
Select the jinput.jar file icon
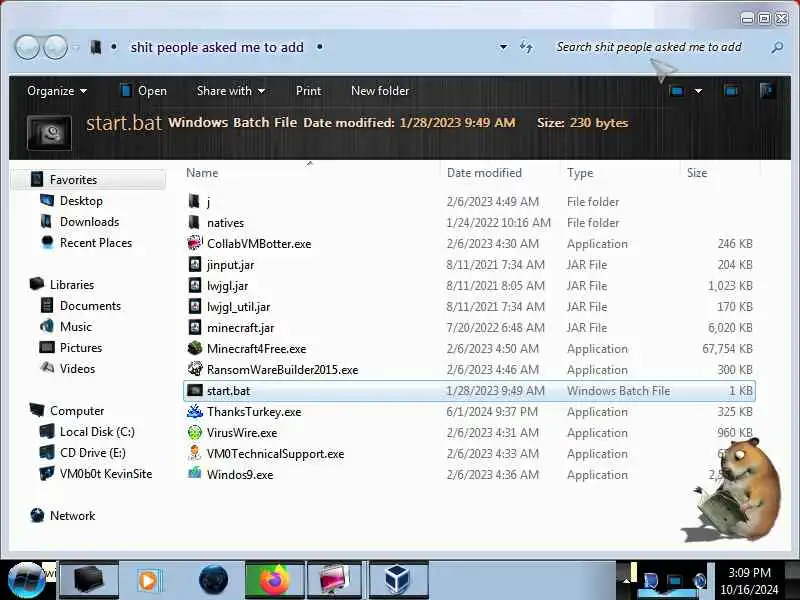tap(194, 264)
